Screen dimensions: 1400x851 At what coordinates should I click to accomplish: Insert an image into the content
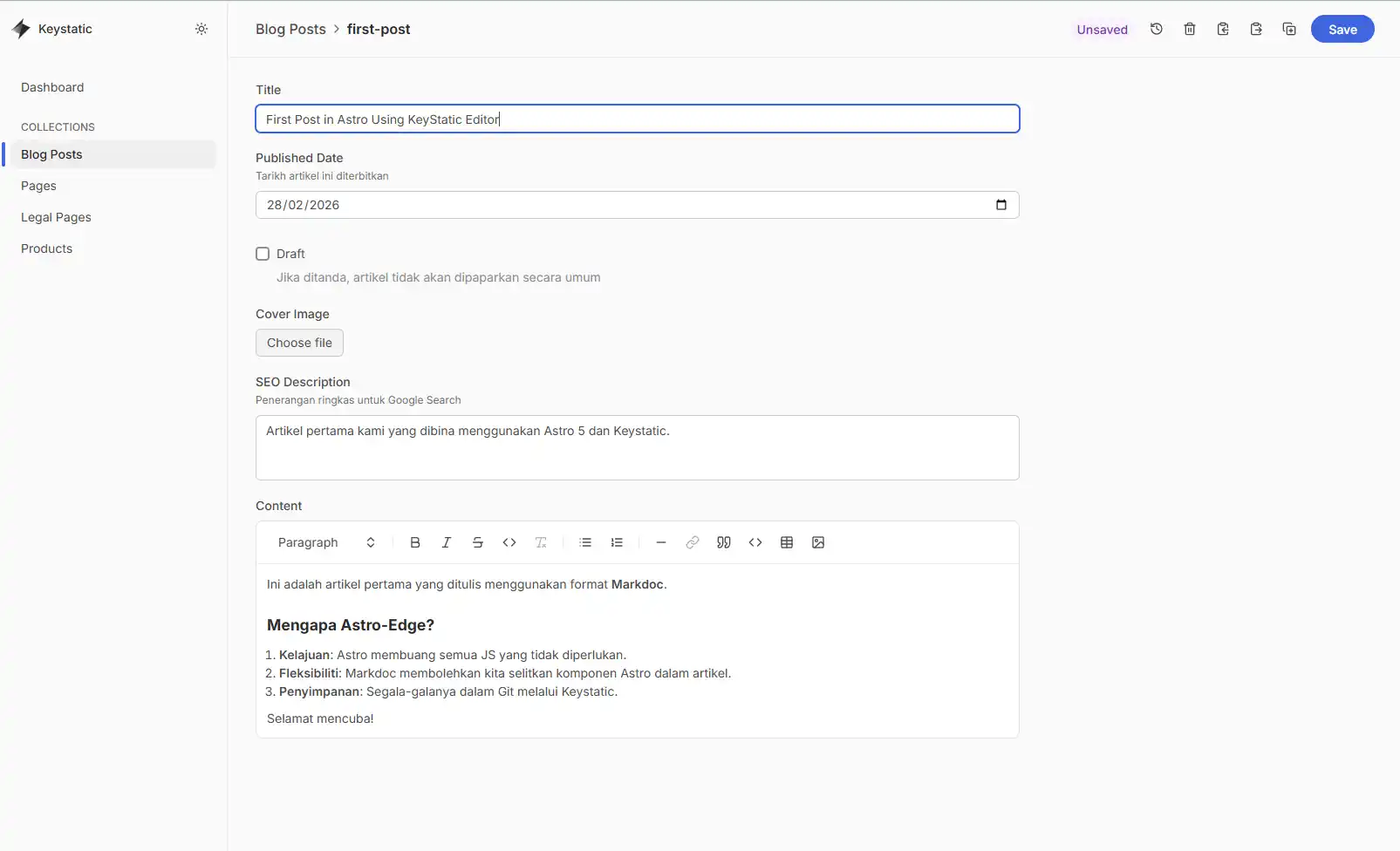tap(817, 541)
